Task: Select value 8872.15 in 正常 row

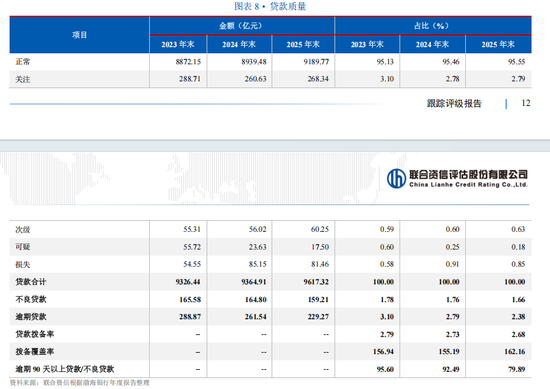Action: click(188, 62)
